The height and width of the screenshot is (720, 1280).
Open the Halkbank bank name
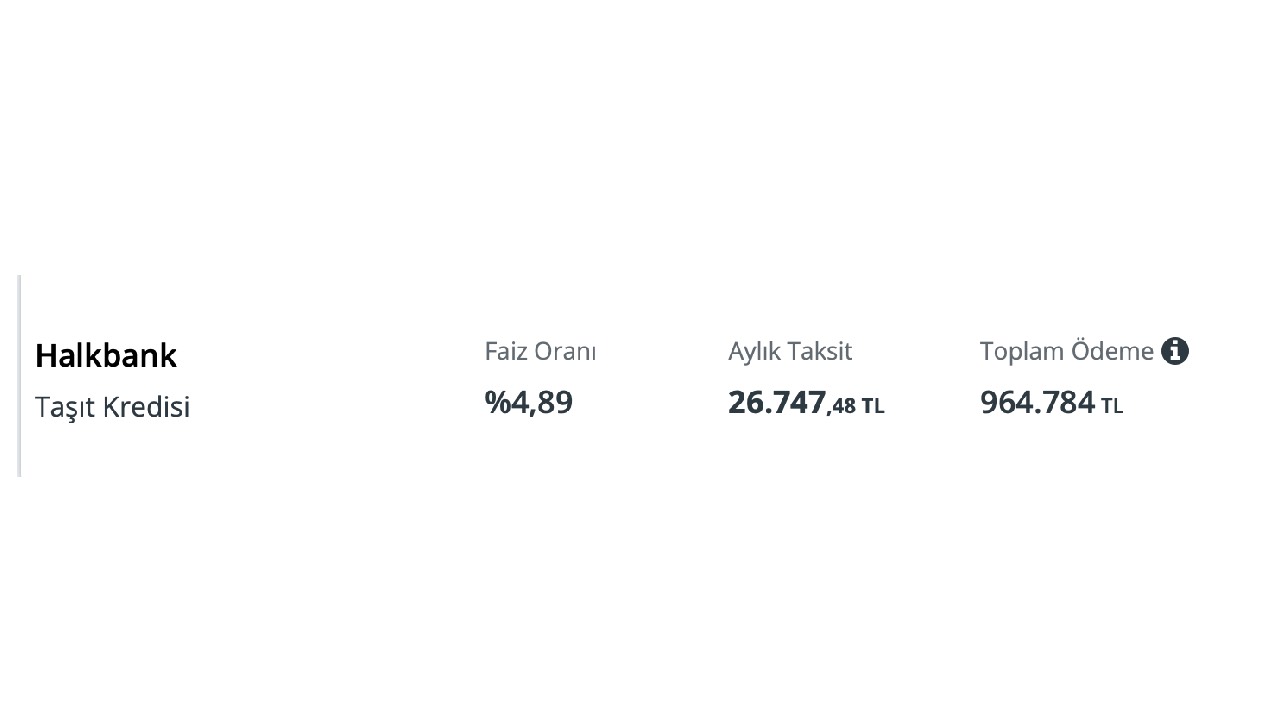(x=106, y=356)
